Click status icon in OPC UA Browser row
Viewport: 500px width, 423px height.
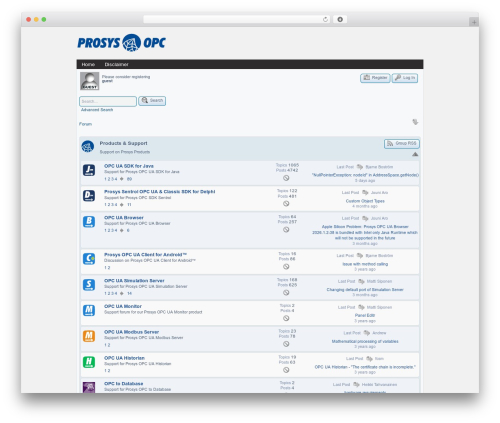286,230
